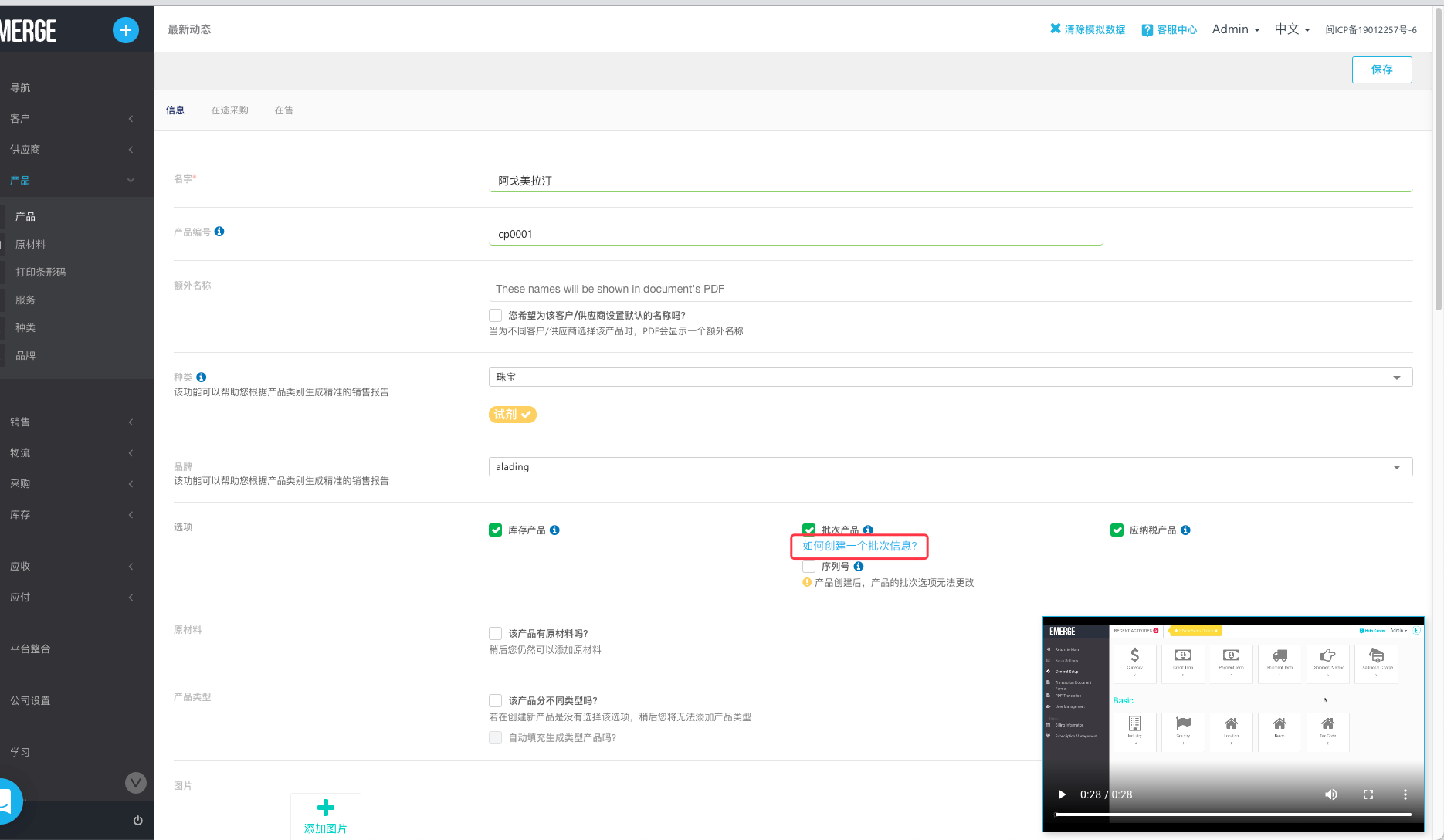Expand 供应商 sidebar menu

pyautogui.click(x=77, y=149)
